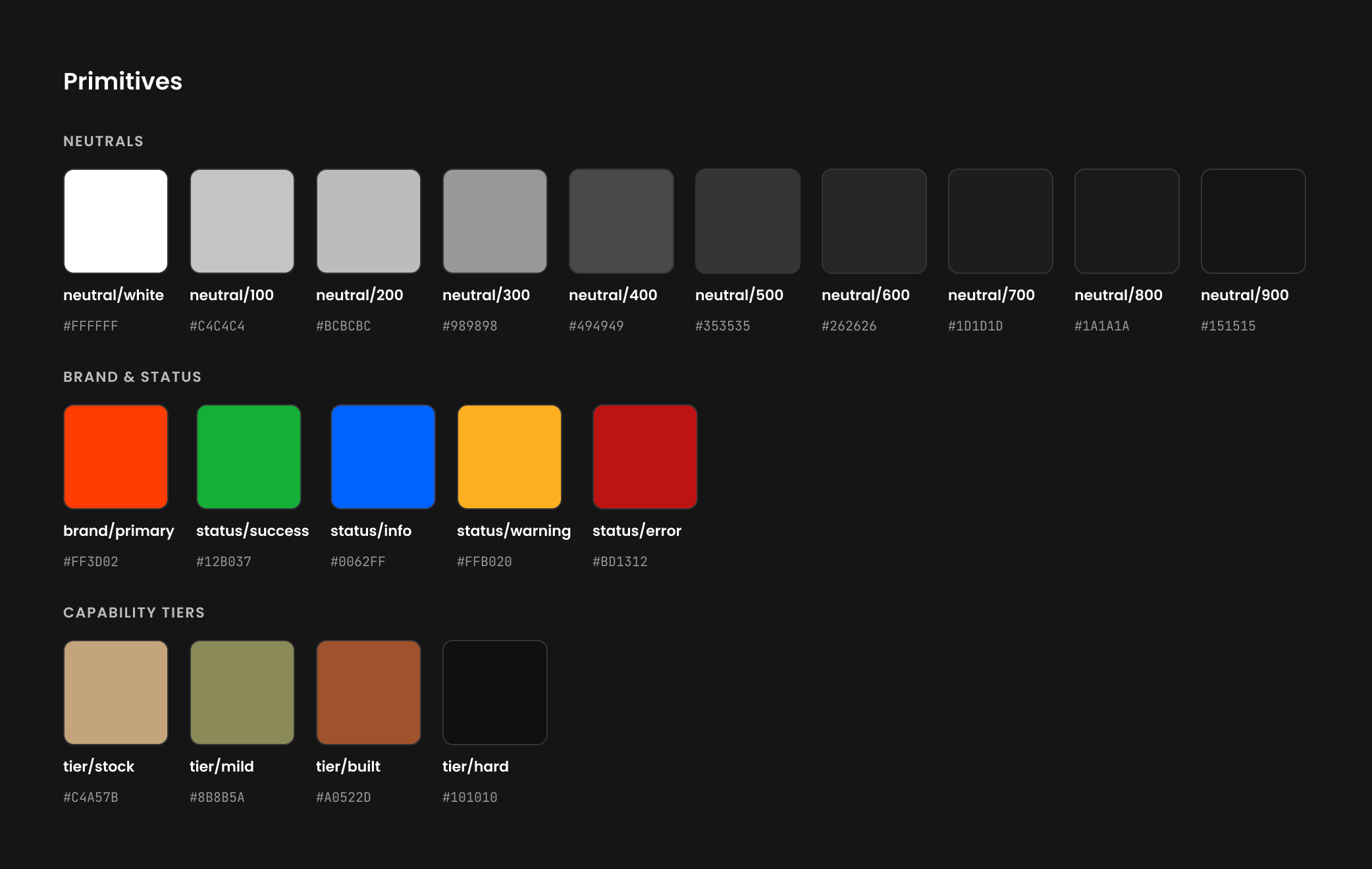Click the status/success label

coord(252,531)
